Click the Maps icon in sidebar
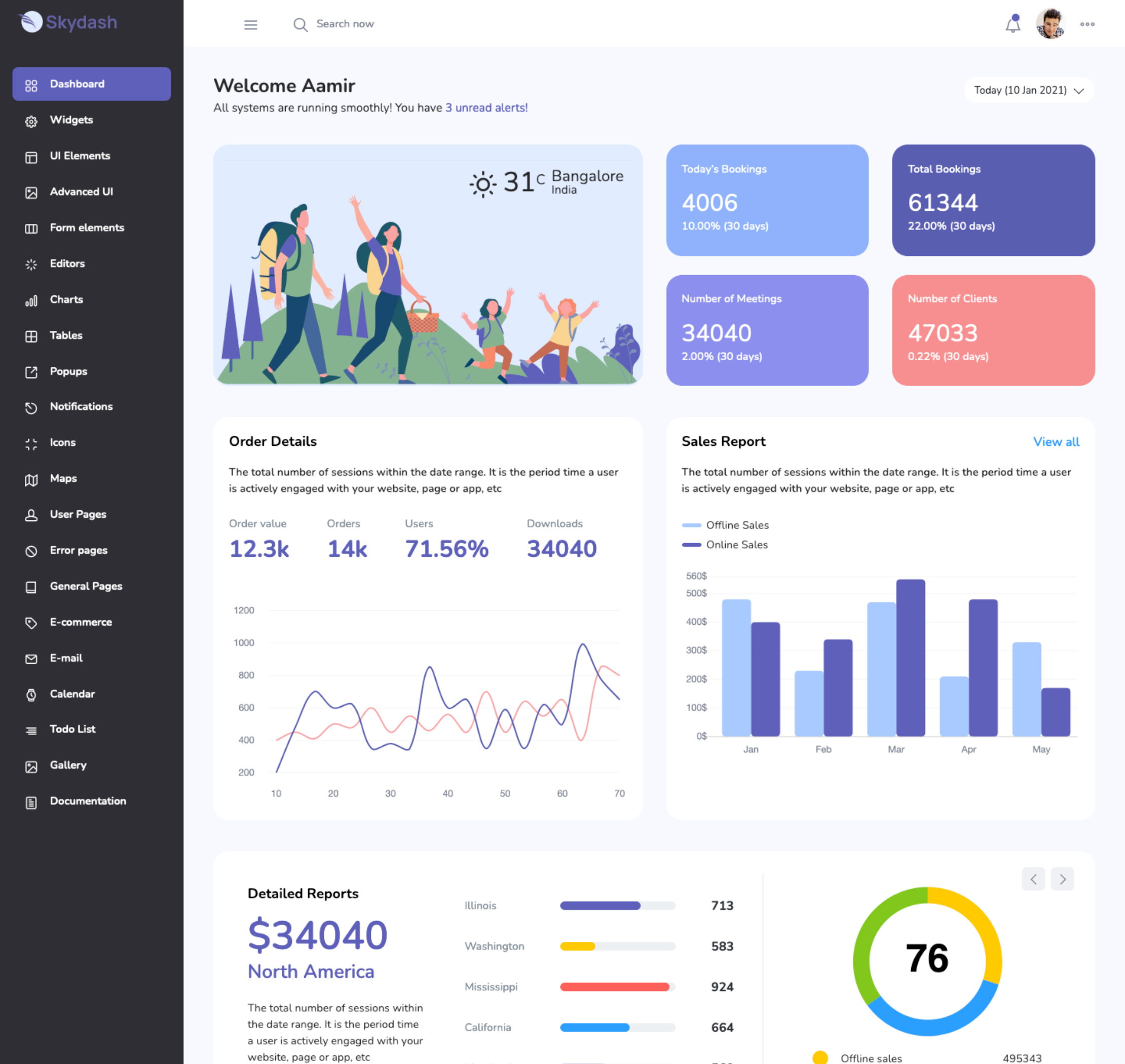Screen dimensions: 1125x1064 tap(31, 480)
